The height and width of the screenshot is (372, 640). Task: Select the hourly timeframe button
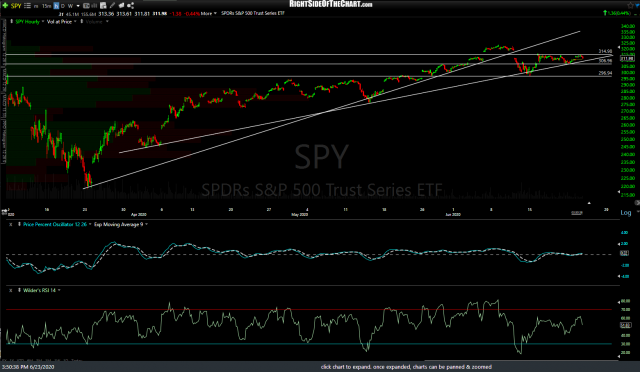56,6
